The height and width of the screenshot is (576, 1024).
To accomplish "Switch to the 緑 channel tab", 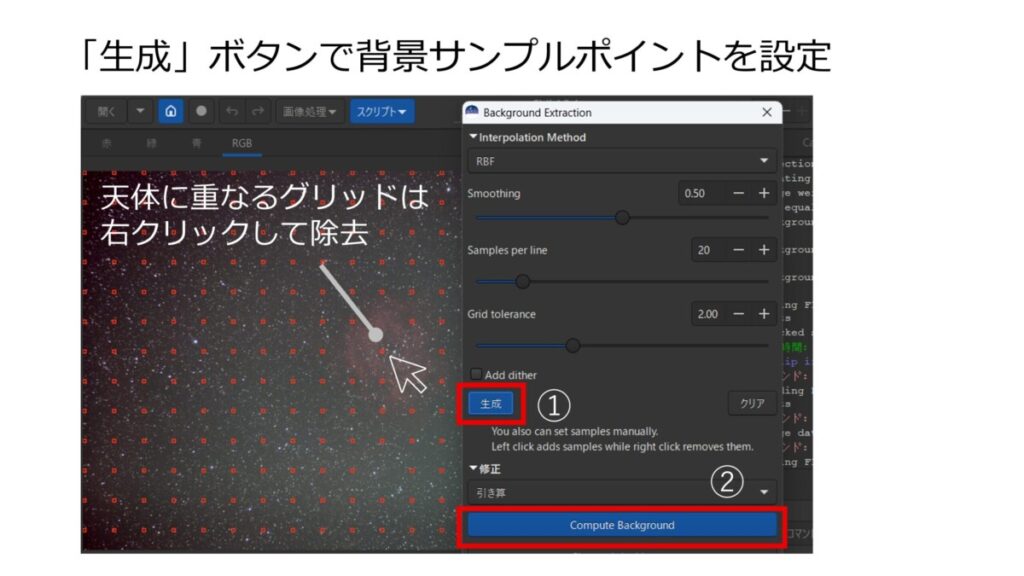I will tap(152, 143).
